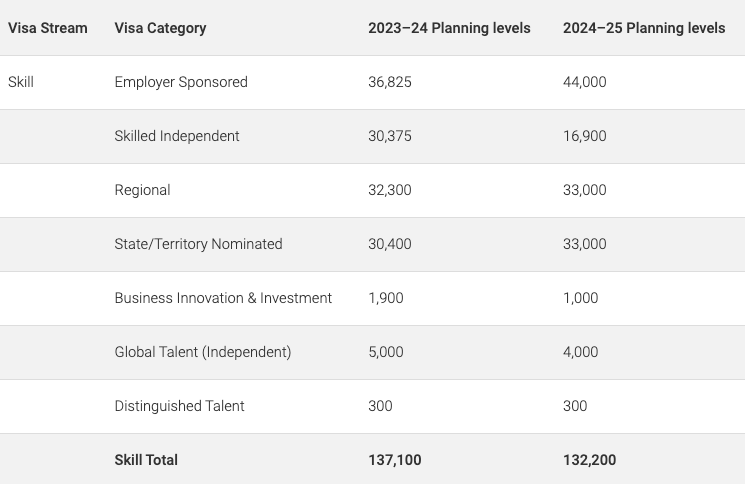Click the Skill Total row label
Viewport: 745px width, 484px height.
point(146,460)
